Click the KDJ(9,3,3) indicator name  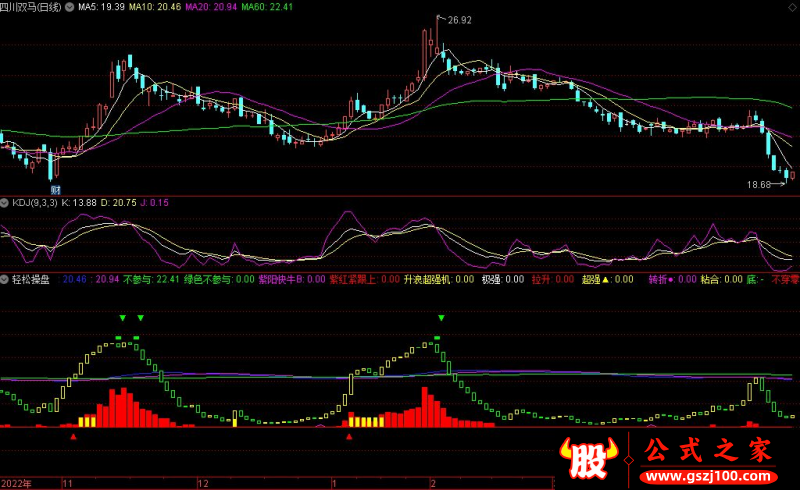35,203
